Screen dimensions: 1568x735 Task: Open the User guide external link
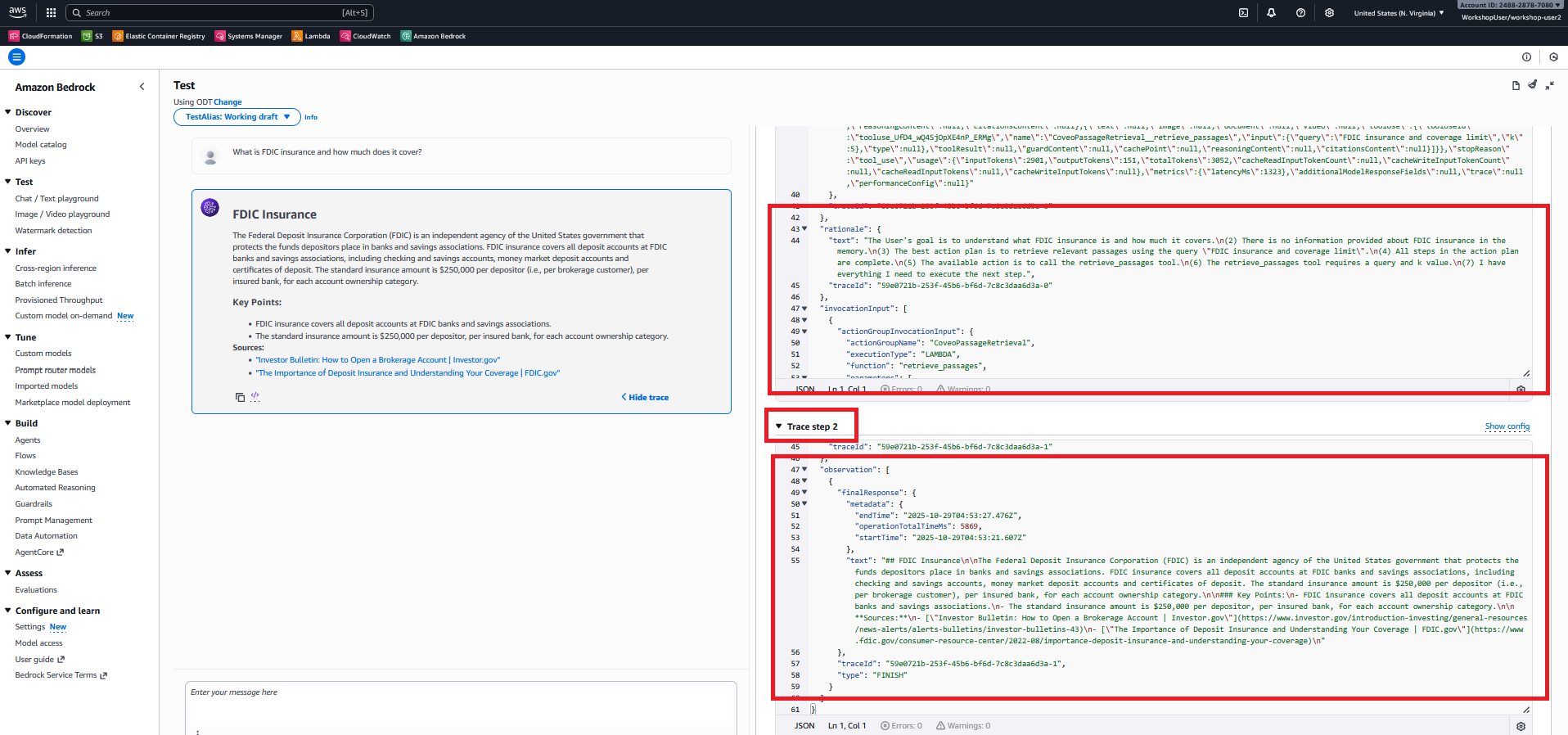[39, 659]
